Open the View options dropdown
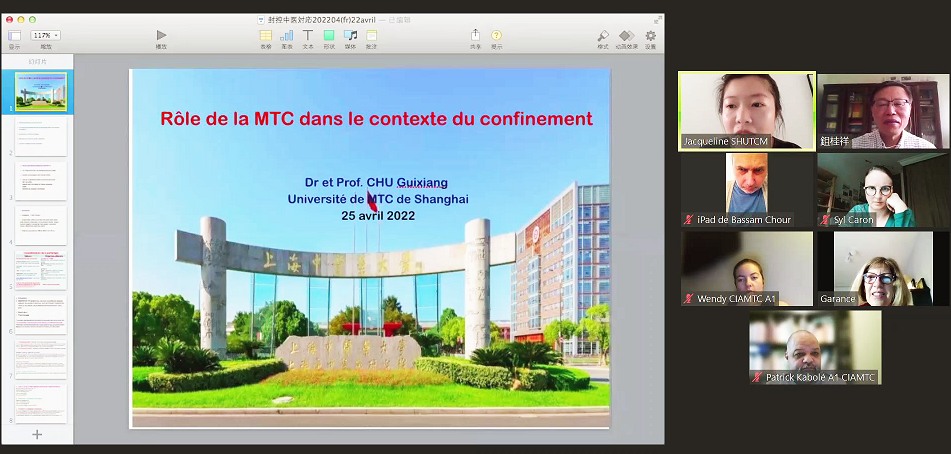The height and width of the screenshot is (454, 951). (x=14, y=36)
